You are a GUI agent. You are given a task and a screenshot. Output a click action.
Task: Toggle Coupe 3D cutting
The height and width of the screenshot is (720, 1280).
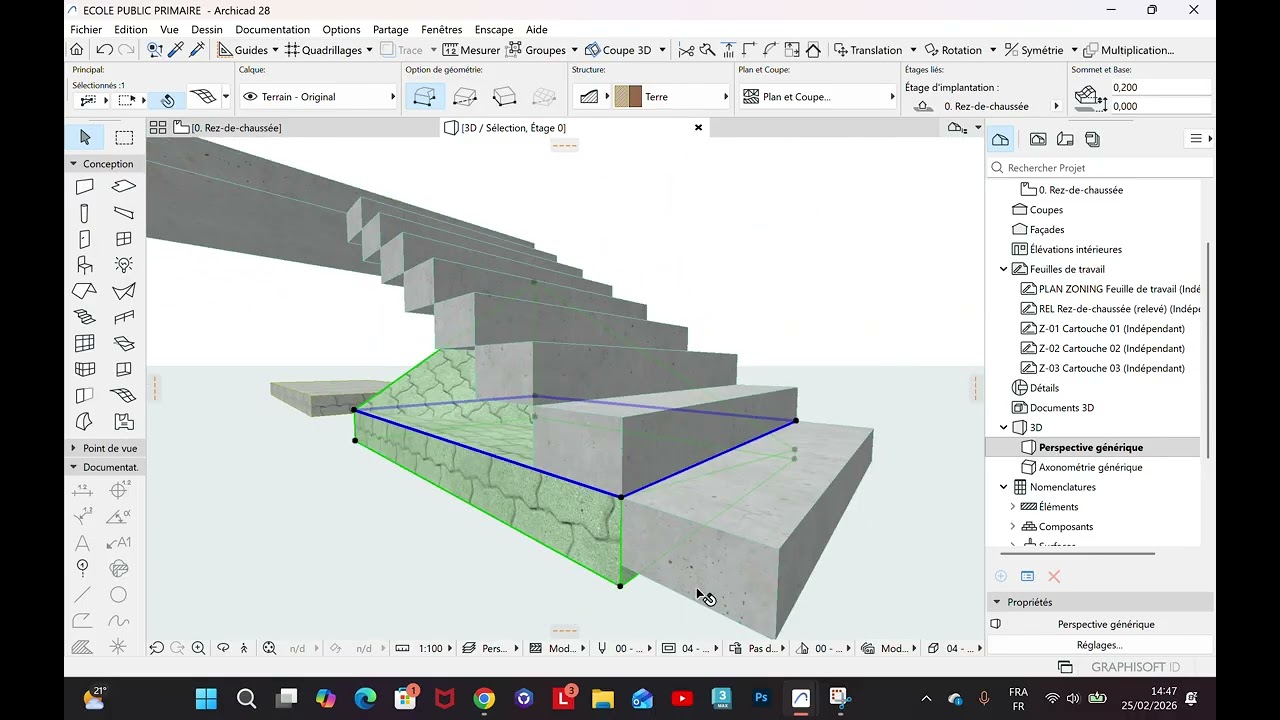click(x=619, y=50)
